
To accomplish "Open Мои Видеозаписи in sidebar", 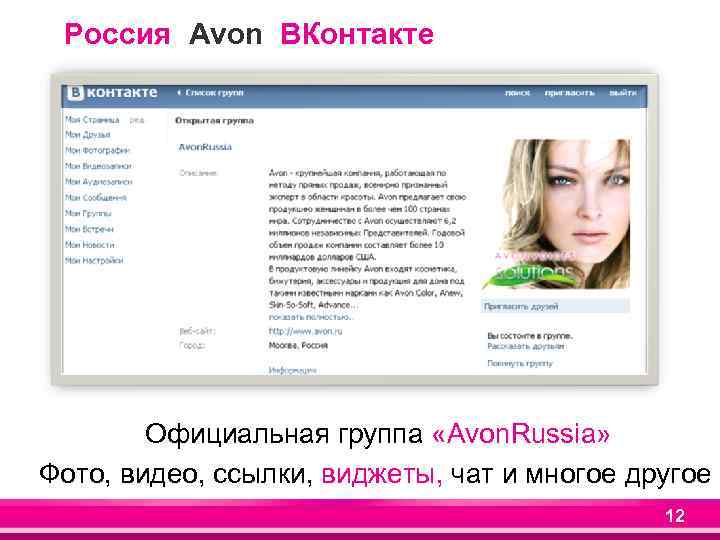I will click(98, 166).
